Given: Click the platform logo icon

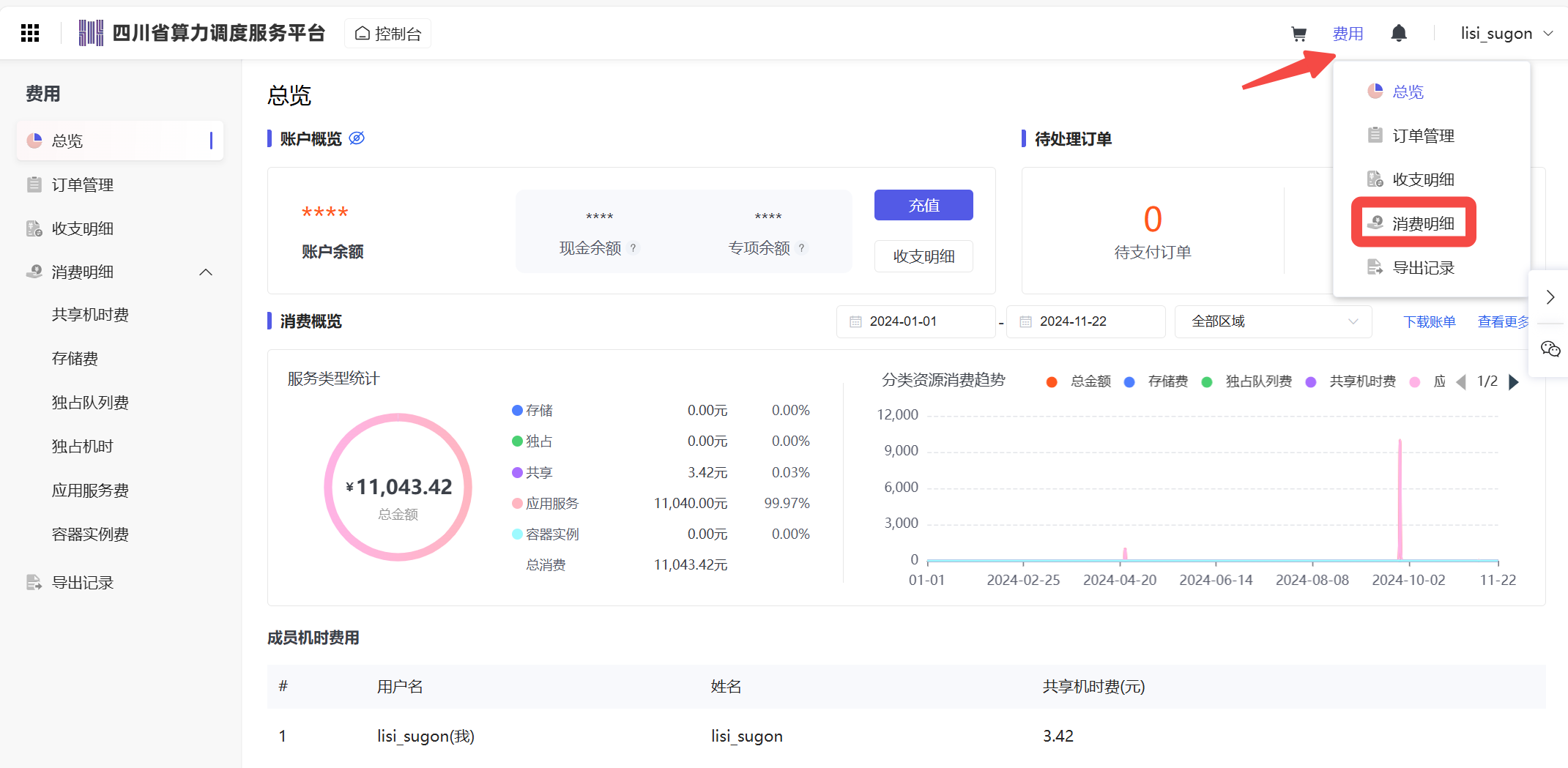Looking at the screenshot, I should point(91,33).
